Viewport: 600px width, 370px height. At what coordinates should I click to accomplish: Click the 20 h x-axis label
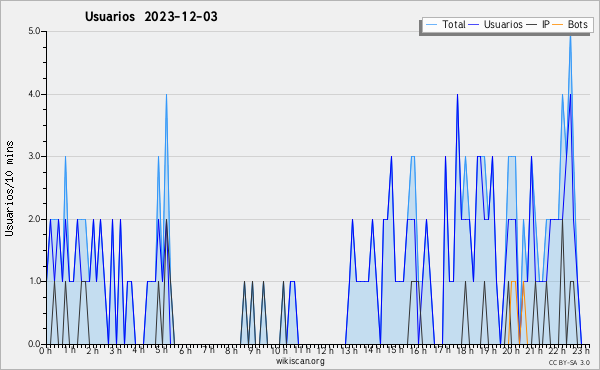point(511,350)
